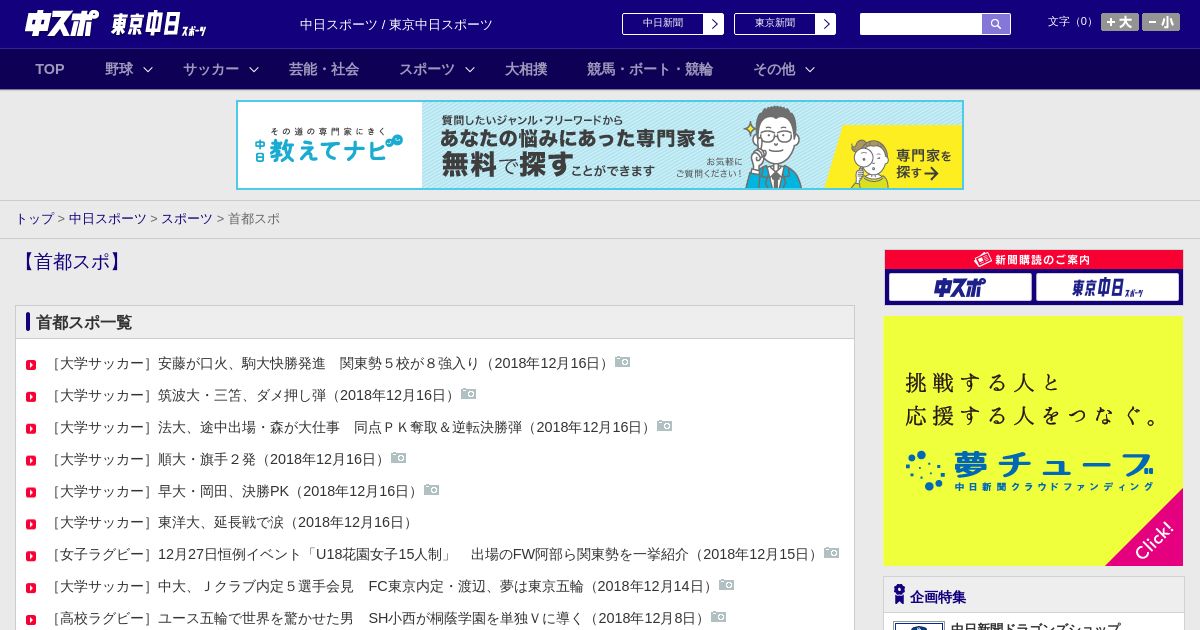This screenshot has height=630, width=1200.
Task: Click red bullet icon of 東洋大 row
Action: pos(31,524)
